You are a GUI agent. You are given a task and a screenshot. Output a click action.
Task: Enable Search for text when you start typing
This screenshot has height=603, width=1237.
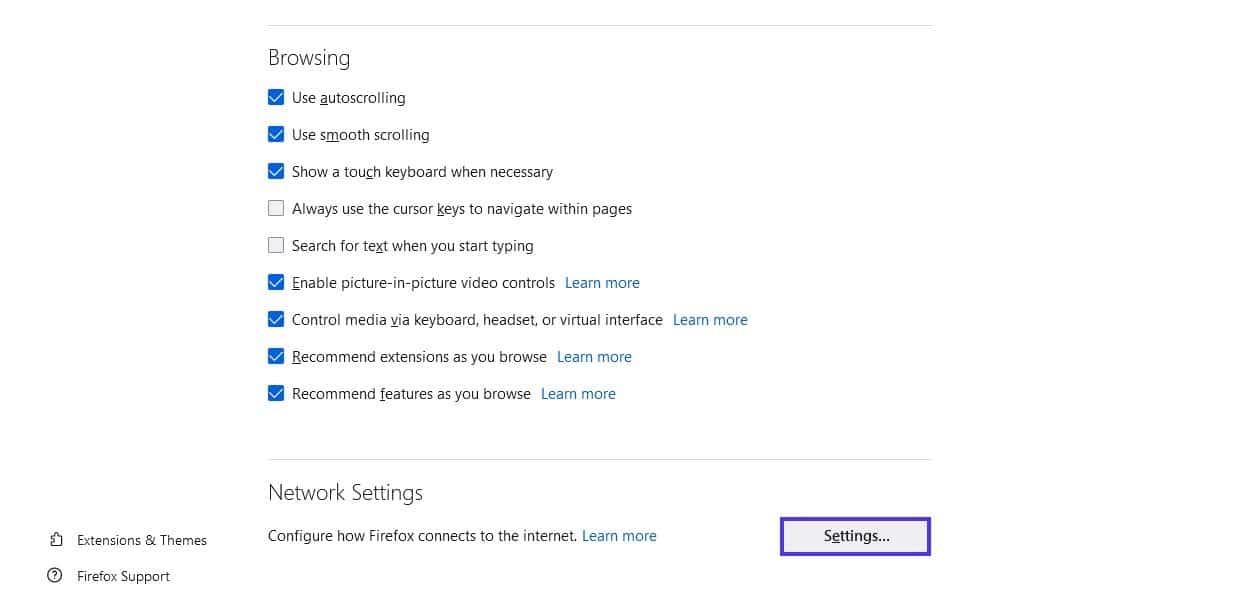[x=276, y=245]
